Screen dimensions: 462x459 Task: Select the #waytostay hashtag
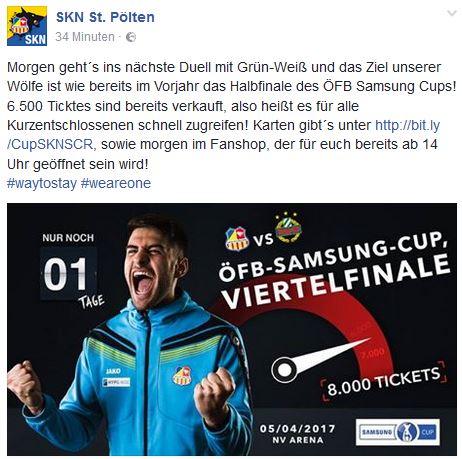click(x=42, y=183)
